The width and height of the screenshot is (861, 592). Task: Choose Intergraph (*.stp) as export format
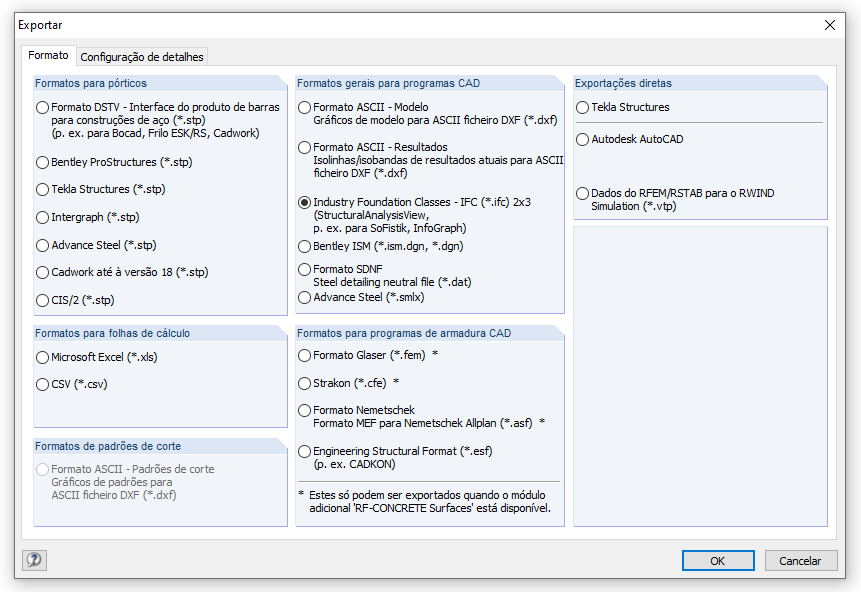(43, 216)
